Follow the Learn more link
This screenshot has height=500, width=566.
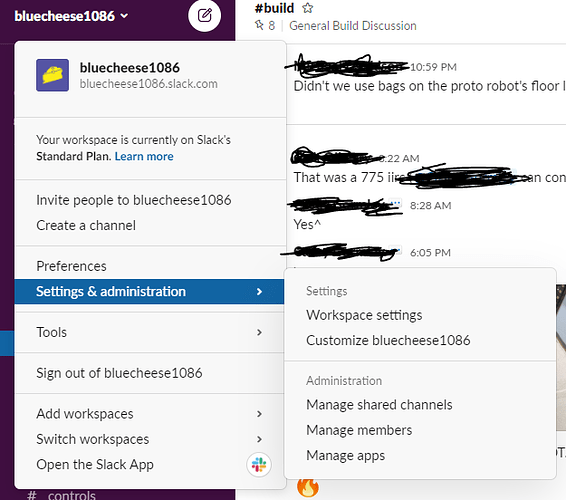(x=144, y=156)
